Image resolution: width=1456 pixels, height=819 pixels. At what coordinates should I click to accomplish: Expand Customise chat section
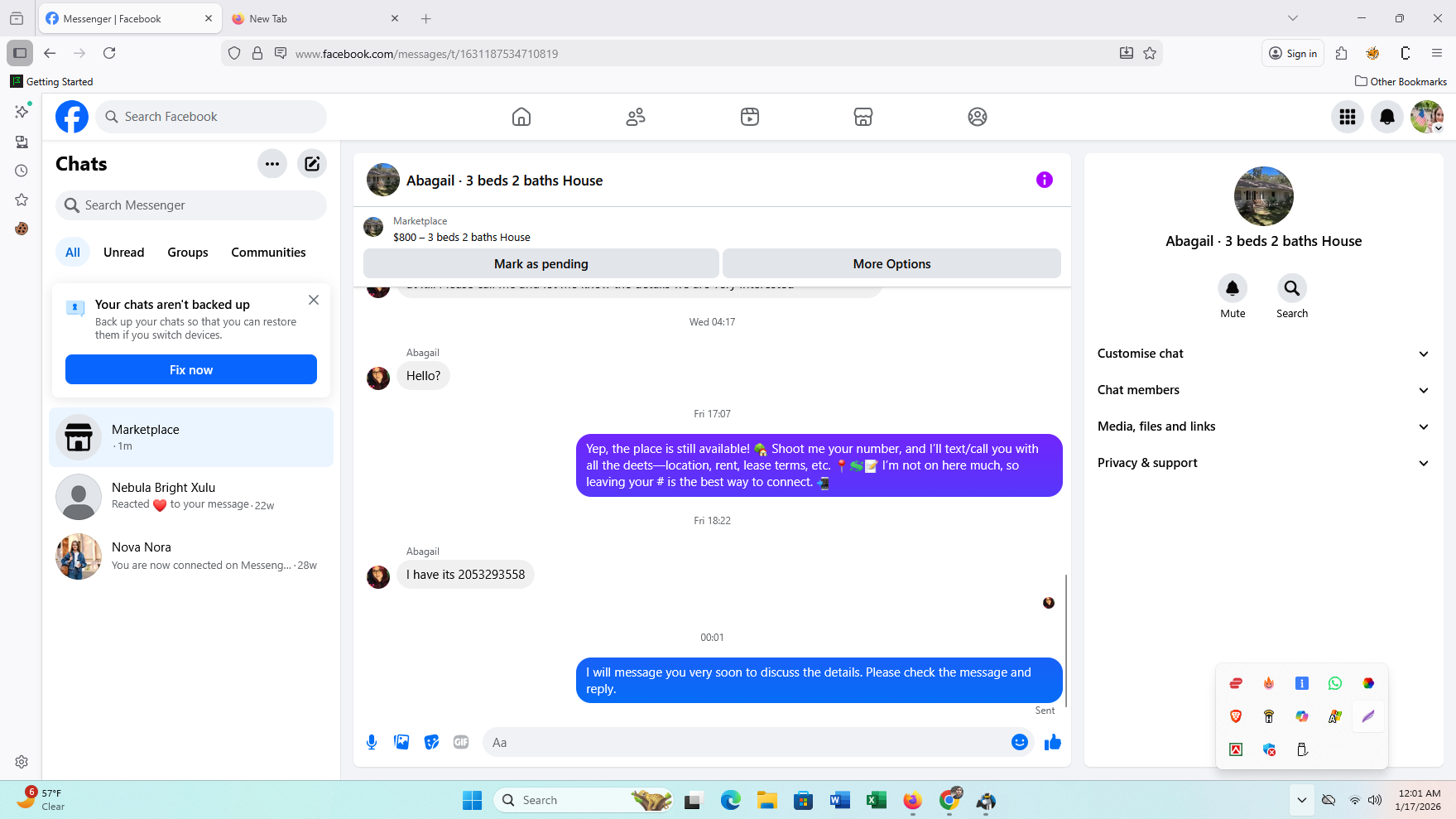(x=1263, y=354)
